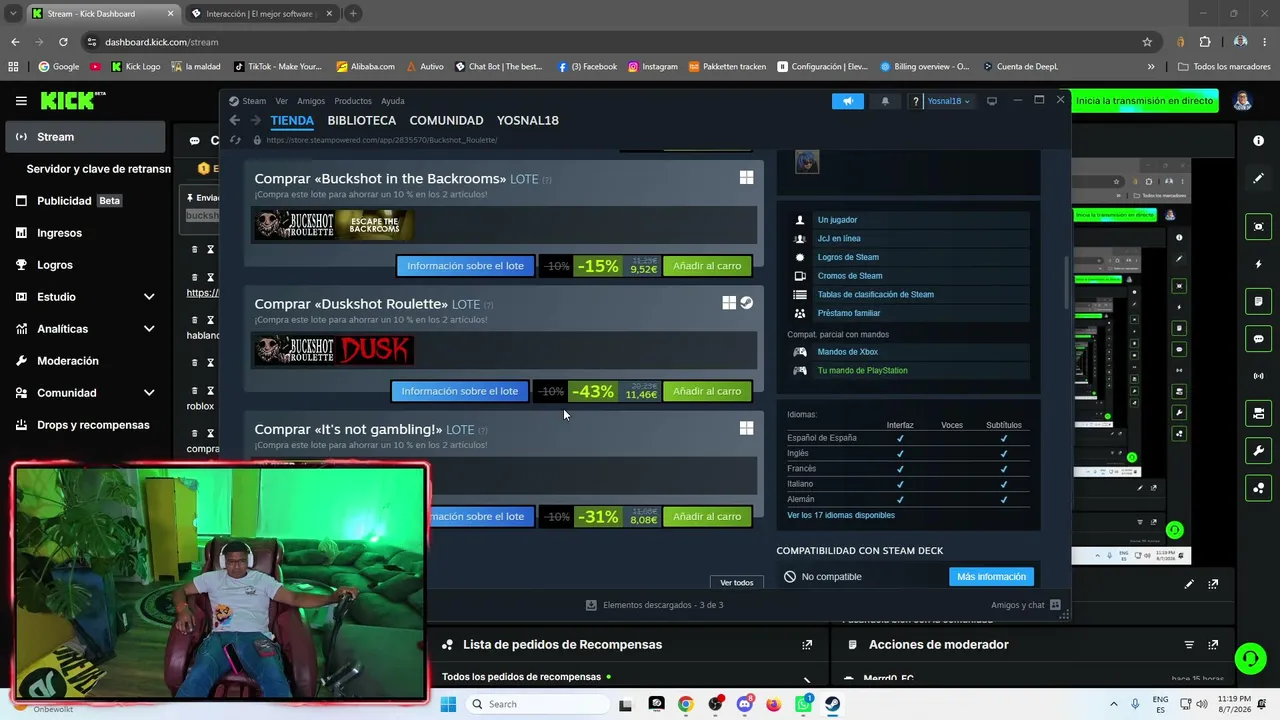Pop out the Lista de pedidos de Recompensas panel
Image resolution: width=1280 pixels, height=720 pixels.
[x=807, y=645]
